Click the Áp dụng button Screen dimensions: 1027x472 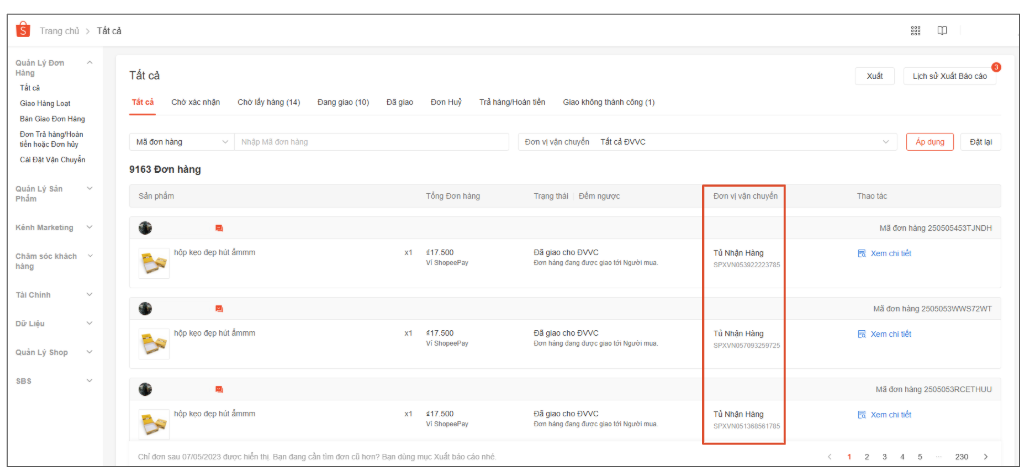[929, 142]
